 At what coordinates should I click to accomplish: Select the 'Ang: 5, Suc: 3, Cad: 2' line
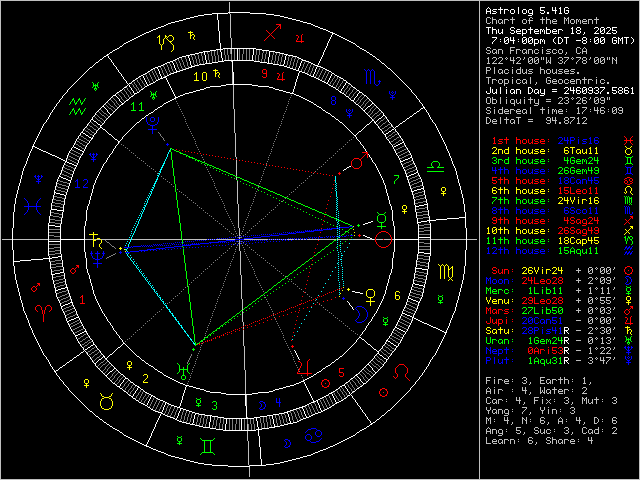(551, 431)
